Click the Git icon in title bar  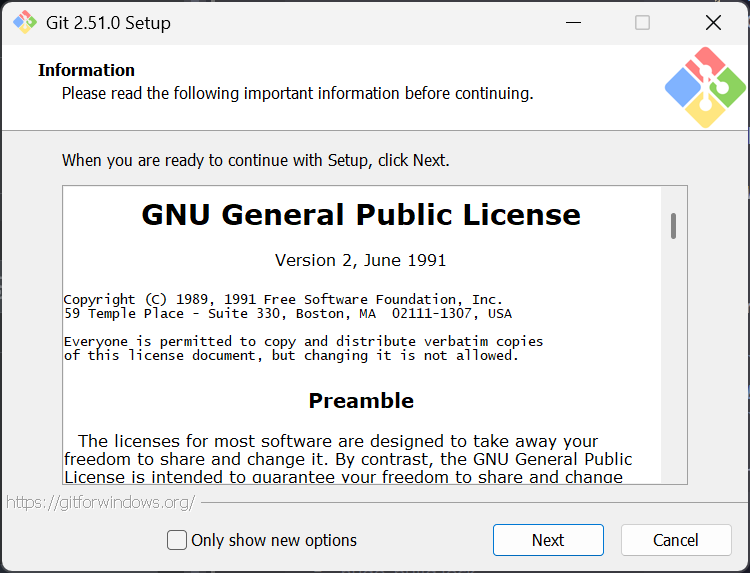coord(25,22)
